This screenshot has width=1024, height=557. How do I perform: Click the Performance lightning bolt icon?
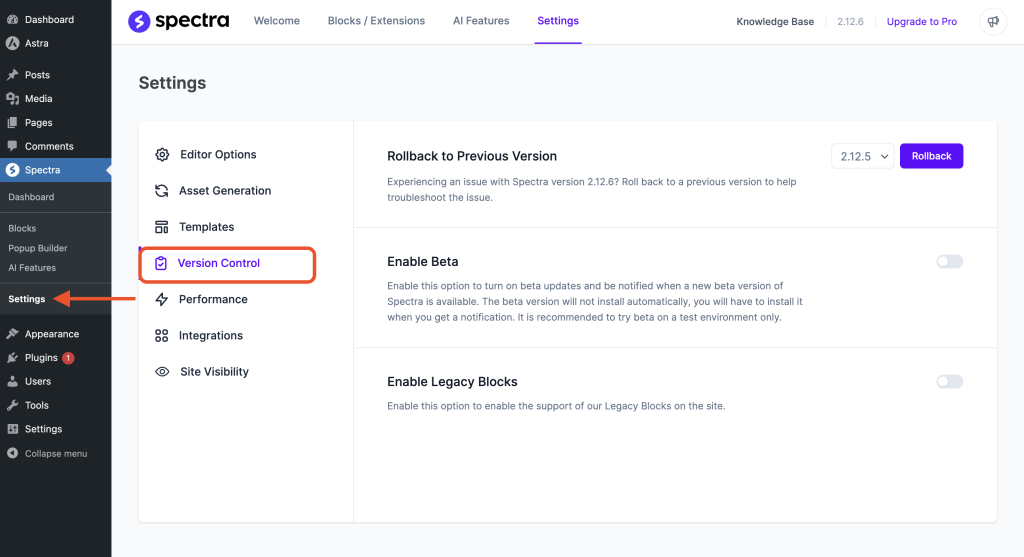[x=161, y=299]
